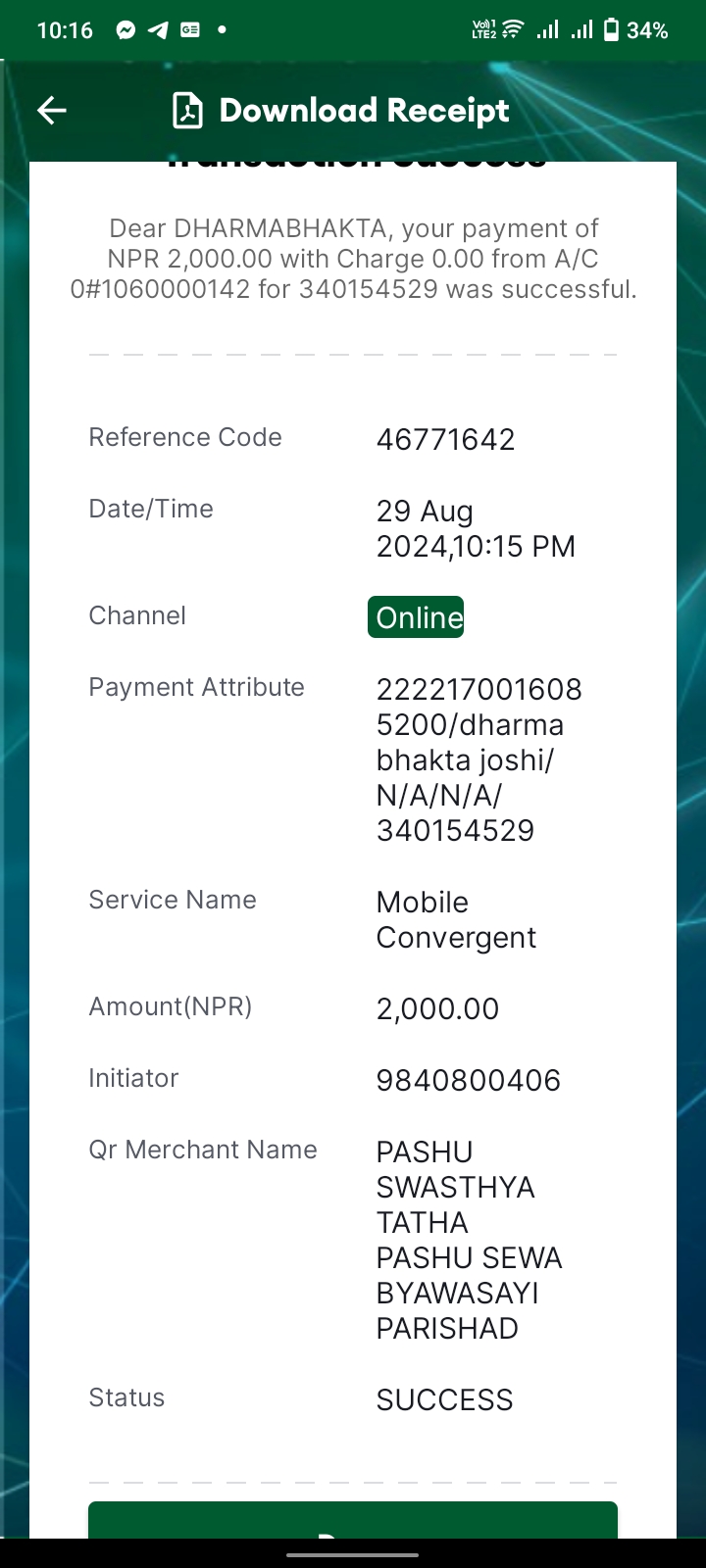706x1568 pixels.
Task: Select the SUCCESS status text
Action: (444, 1399)
